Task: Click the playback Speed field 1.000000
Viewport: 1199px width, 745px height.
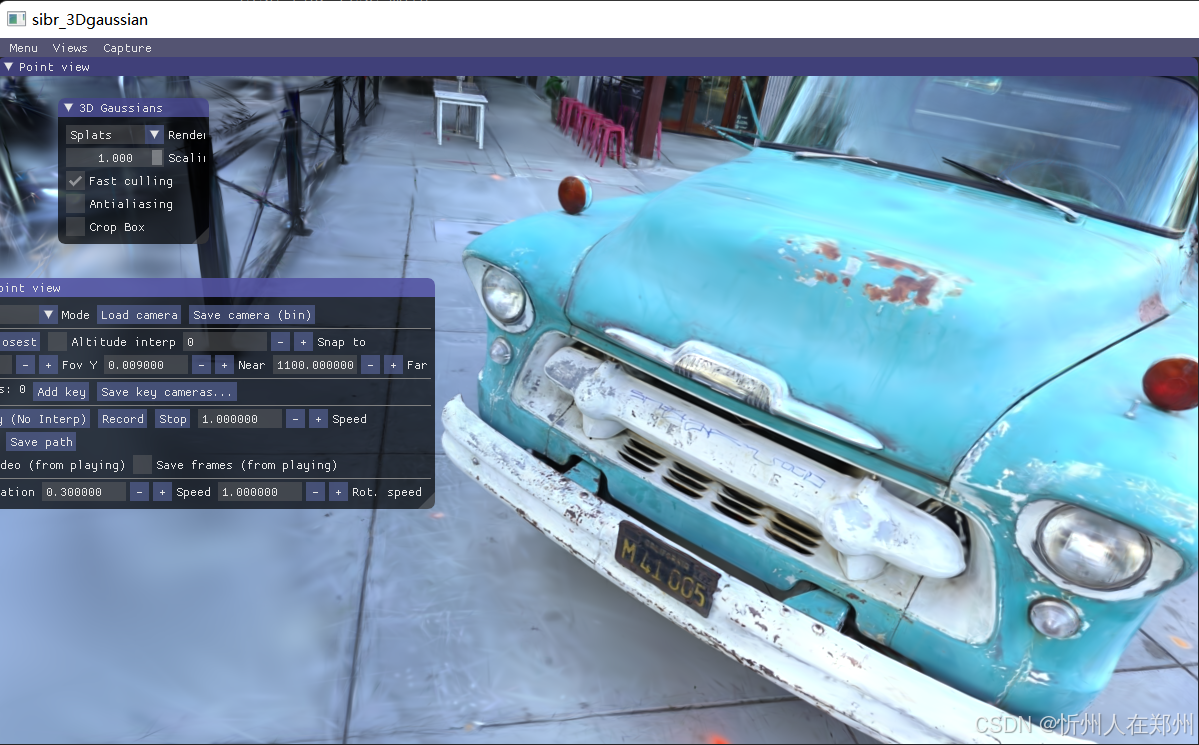Action: 239,418
